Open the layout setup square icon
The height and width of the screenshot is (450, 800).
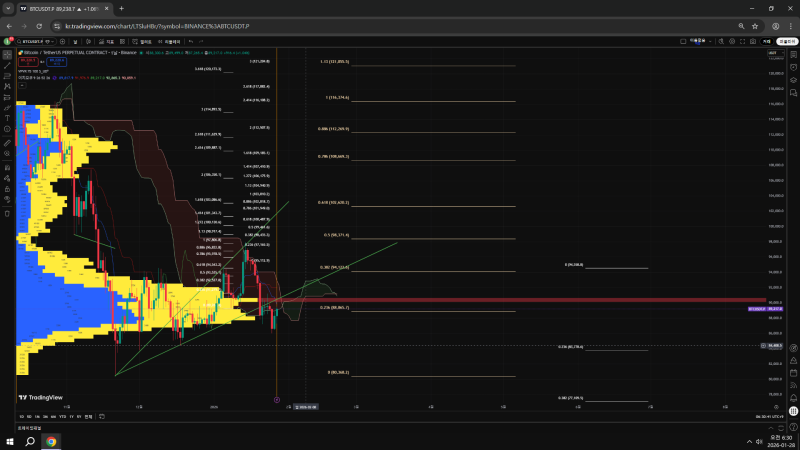pyautogui.click(x=683, y=41)
